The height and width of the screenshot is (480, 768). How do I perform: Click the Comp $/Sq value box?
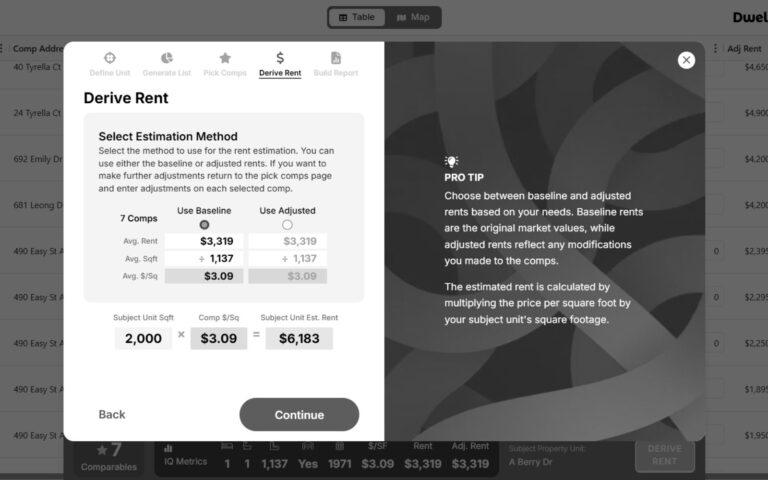(x=219, y=338)
